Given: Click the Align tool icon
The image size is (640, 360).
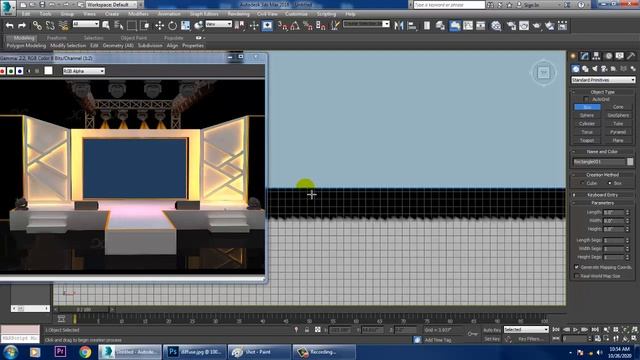Looking at the screenshot, I should tap(412, 26).
